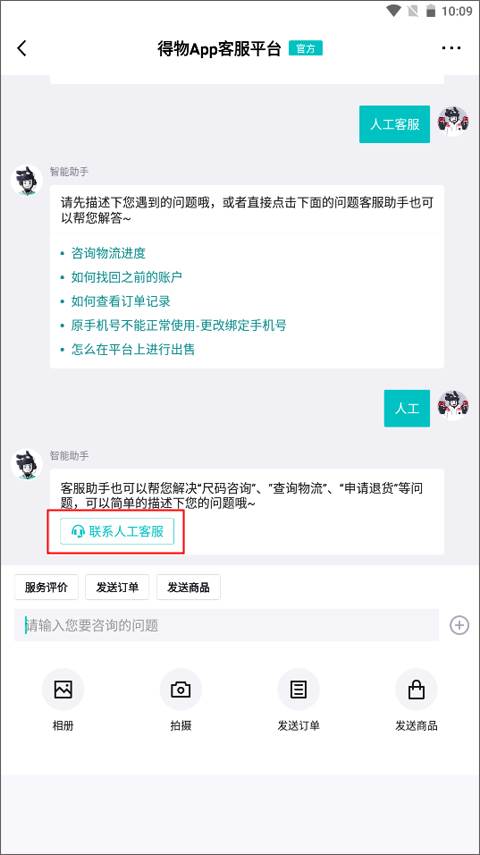This screenshot has width=480, height=855.
Task: Tap the plus icon beside input field
Action: pos(459,625)
